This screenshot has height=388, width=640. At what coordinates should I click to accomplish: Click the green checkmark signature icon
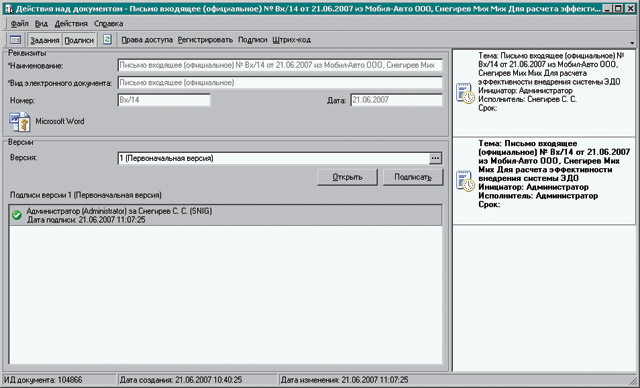pyautogui.click(x=17, y=215)
